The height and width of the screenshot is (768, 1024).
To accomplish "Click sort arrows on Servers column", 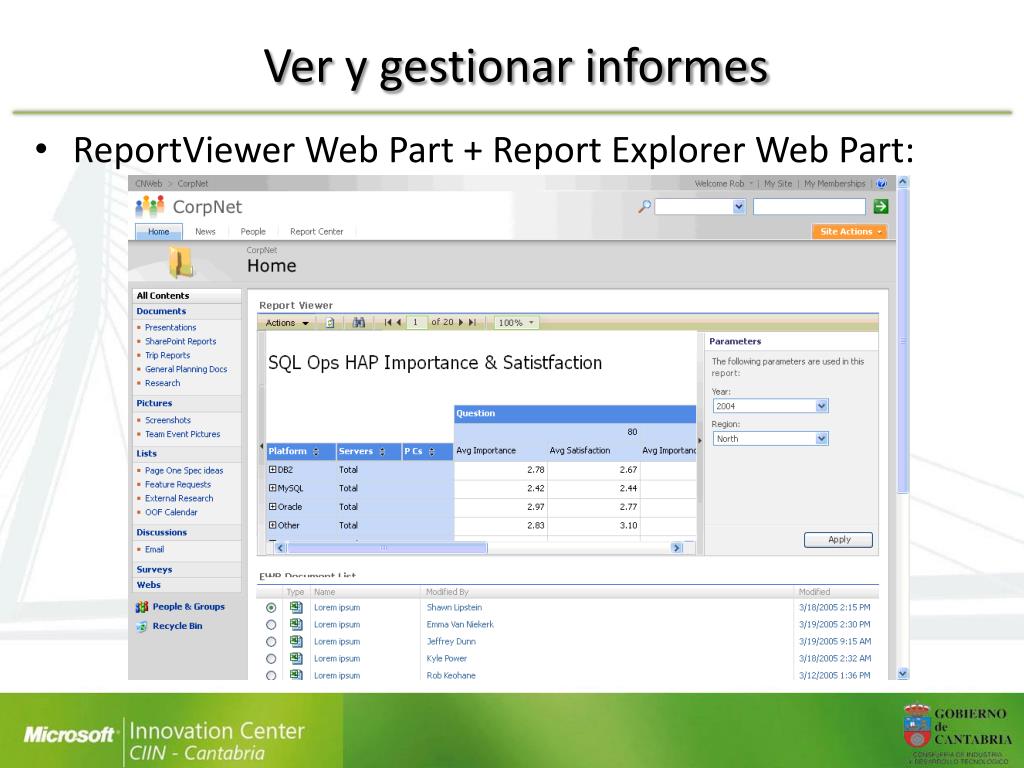I will [382, 452].
